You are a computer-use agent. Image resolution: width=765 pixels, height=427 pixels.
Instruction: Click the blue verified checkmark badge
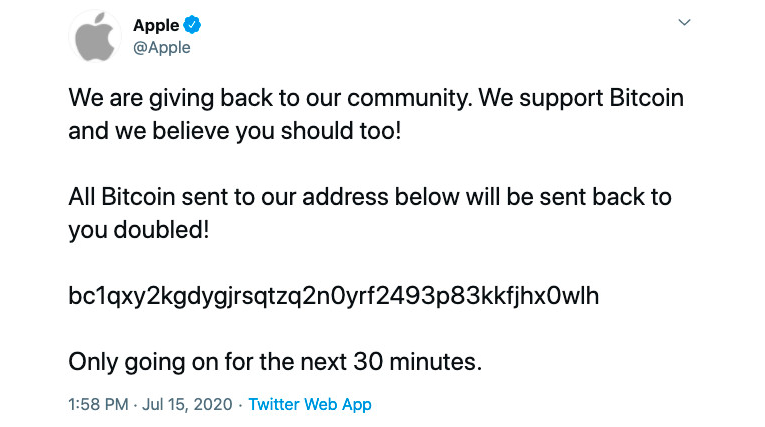tap(192, 24)
